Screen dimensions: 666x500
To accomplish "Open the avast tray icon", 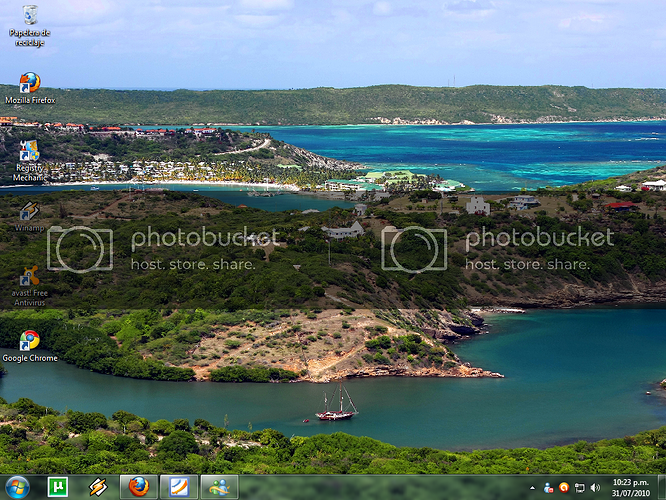I will [x=564, y=487].
